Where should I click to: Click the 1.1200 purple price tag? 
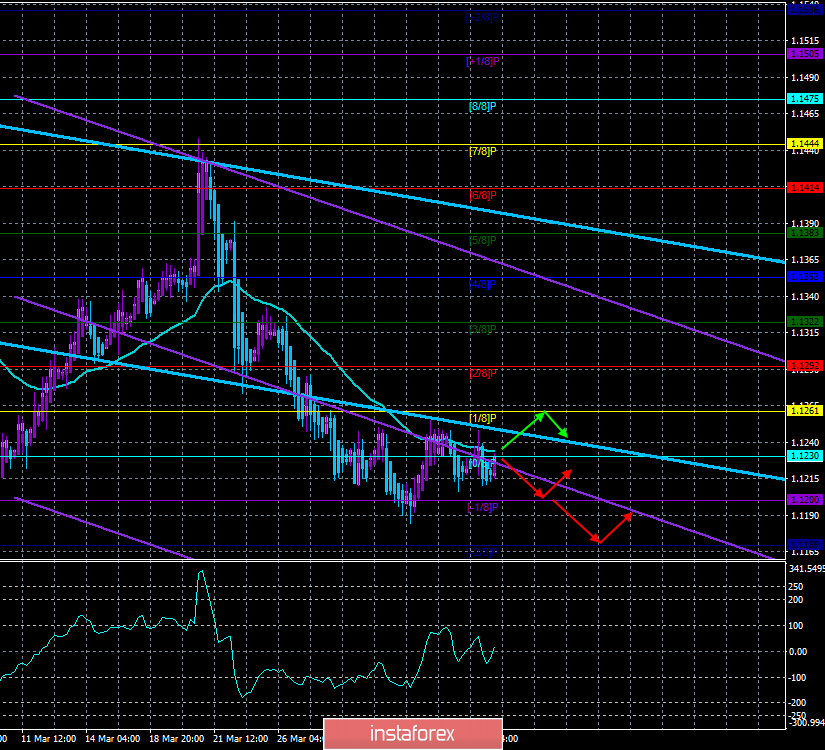[804, 499]
